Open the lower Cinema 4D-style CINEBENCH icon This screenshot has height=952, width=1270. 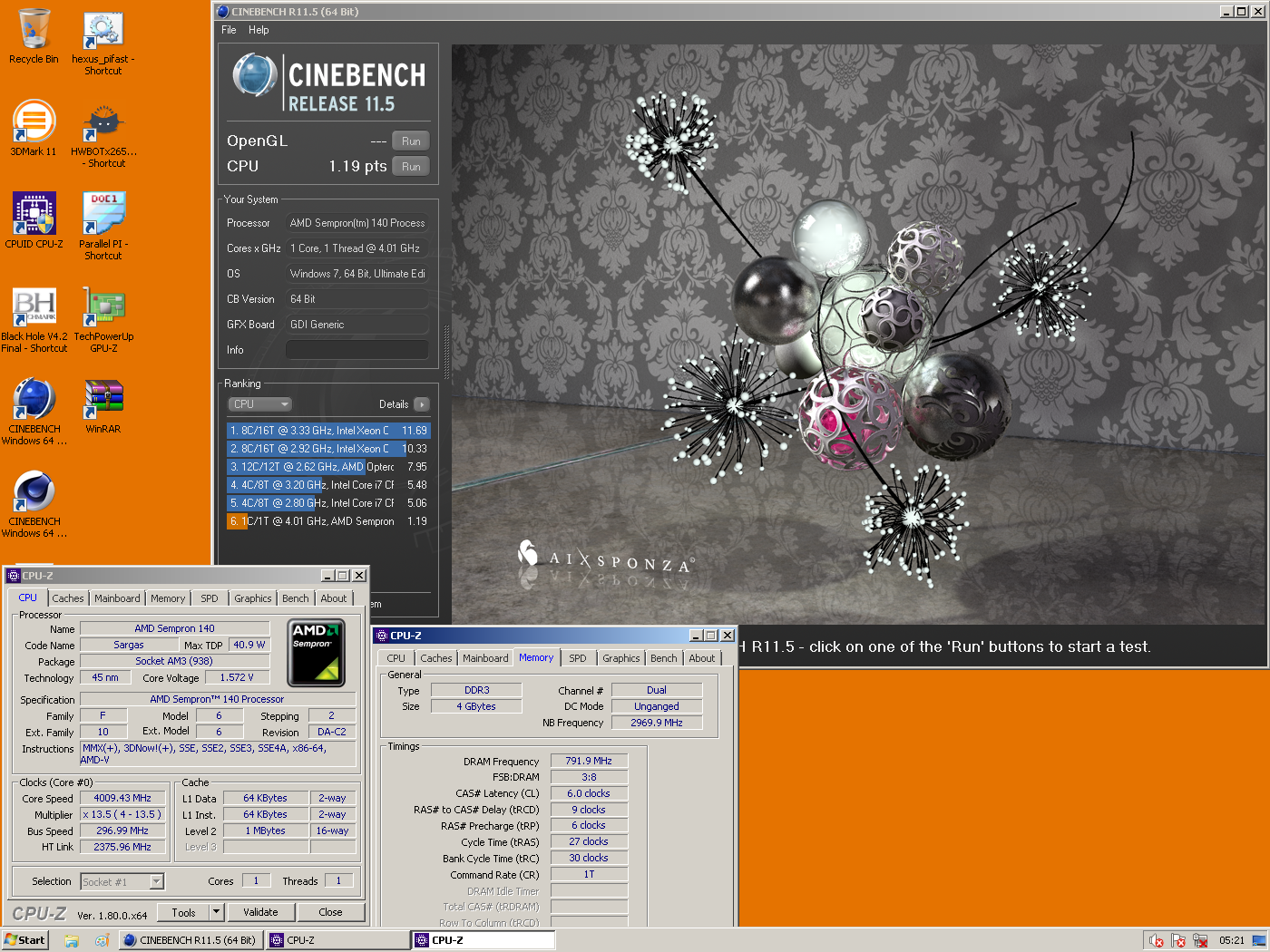(34, 505)
